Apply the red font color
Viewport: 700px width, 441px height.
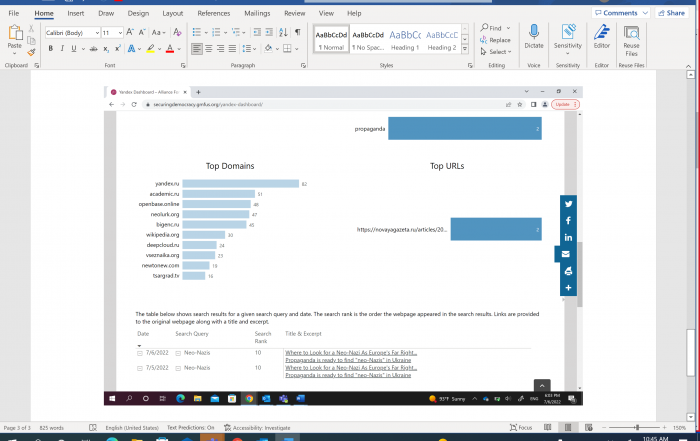click(x=170, y=49)
